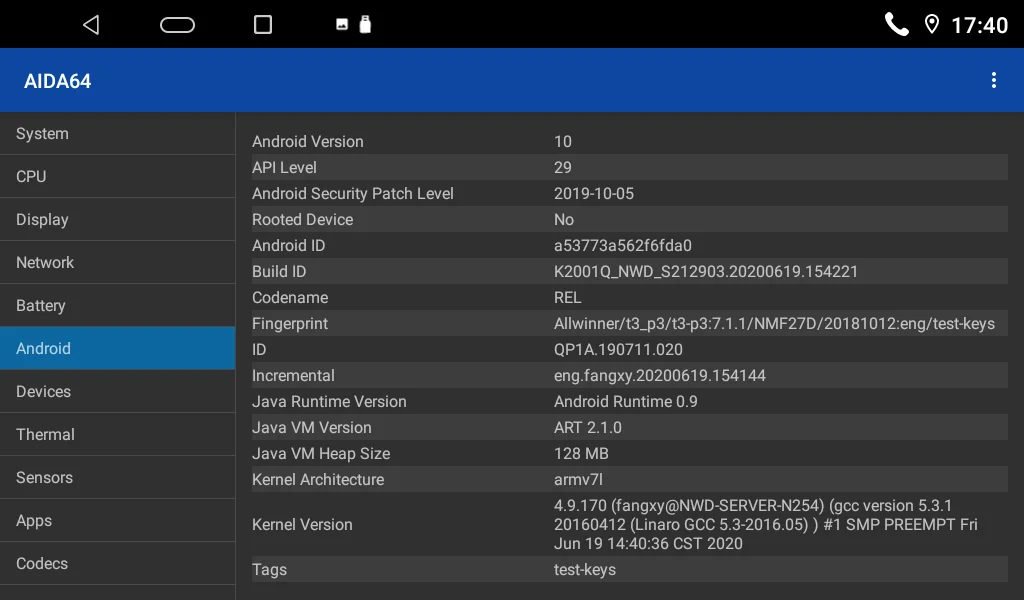The height and width of the screenshot is (600, 1024).
Task: Tap the 17:40 clock in status bar
Action: point(979,25)
